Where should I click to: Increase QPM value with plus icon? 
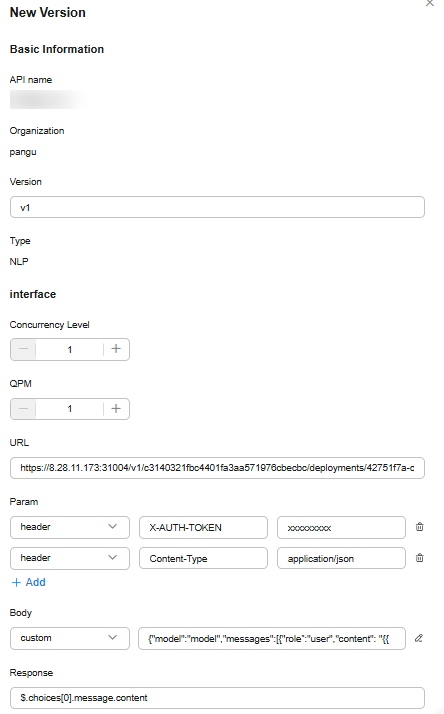click(x=116, y=408)
